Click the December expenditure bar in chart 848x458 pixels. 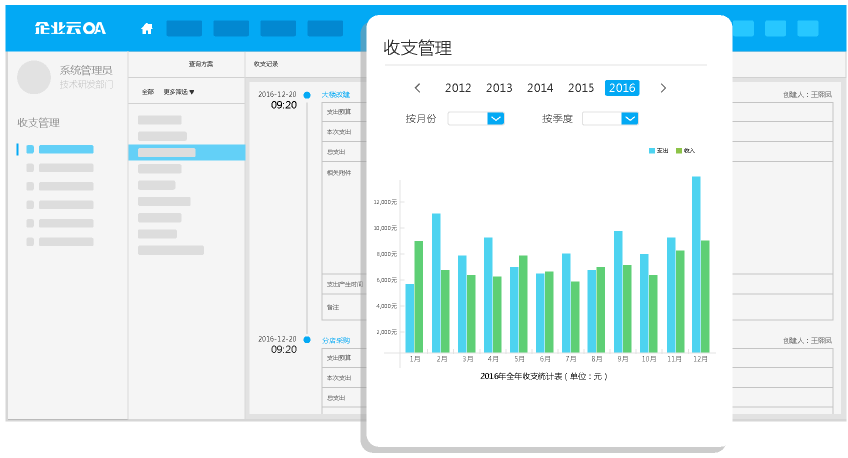pyautogui.click(x=696, y=265)
